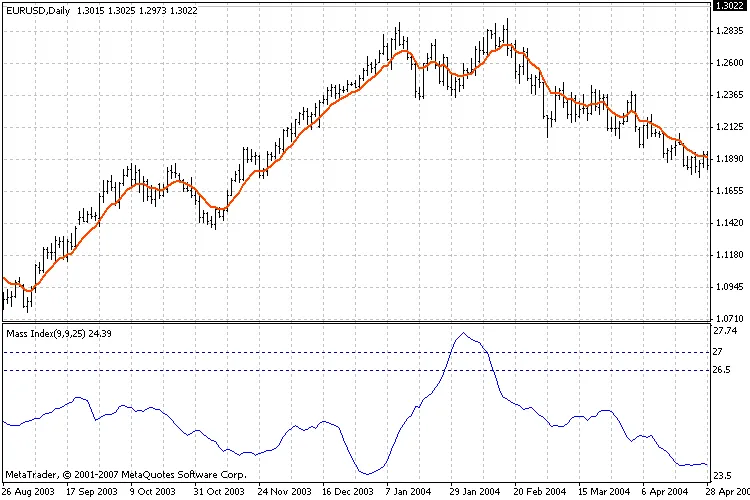Click the 1.0710 price axis label
Image resolution: width=750 pixels, height=500 pixels.
click(x=729, y=318)
